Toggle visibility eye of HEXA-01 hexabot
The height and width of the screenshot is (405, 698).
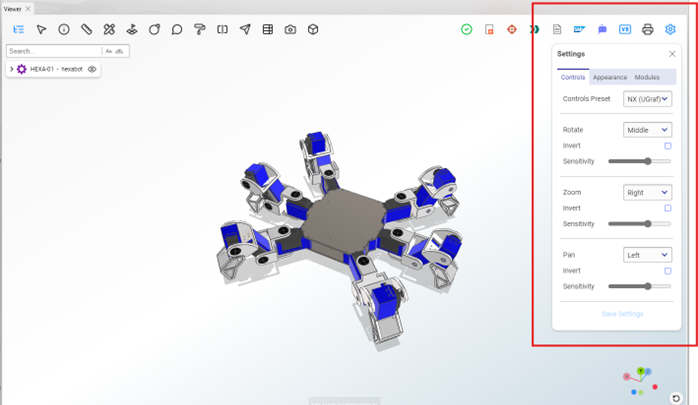click(x=92, y=69)
